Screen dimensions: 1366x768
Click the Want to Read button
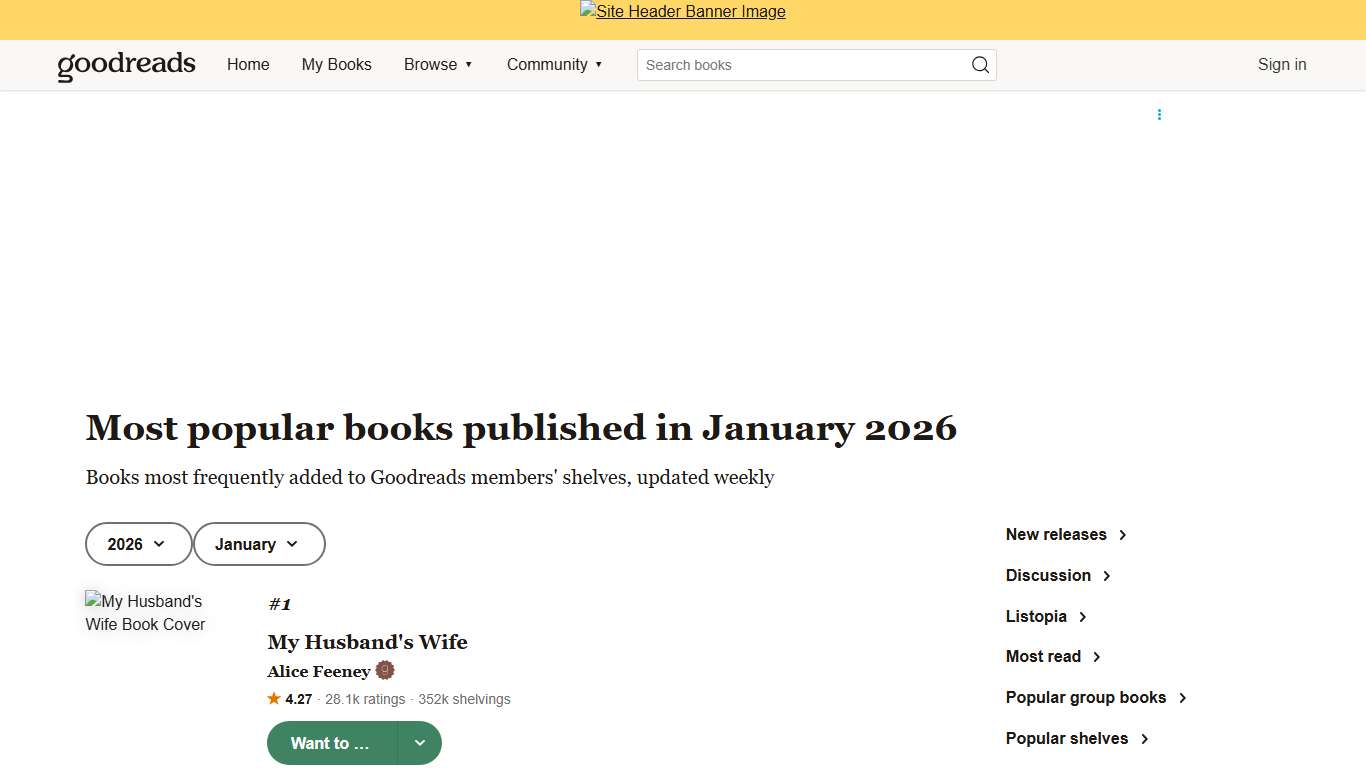[x=328, y=743]
